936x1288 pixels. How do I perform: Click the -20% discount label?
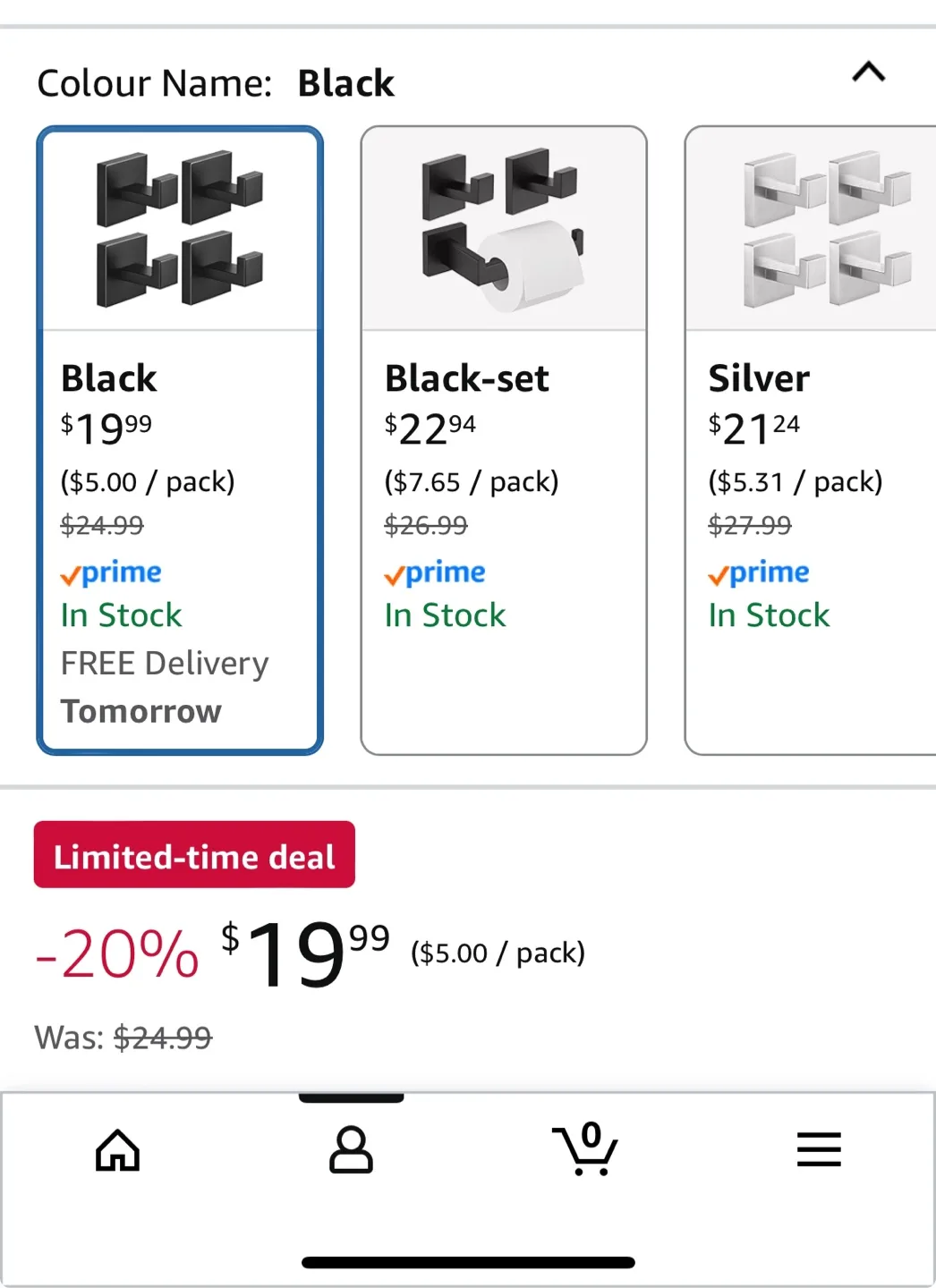point(115,953)
